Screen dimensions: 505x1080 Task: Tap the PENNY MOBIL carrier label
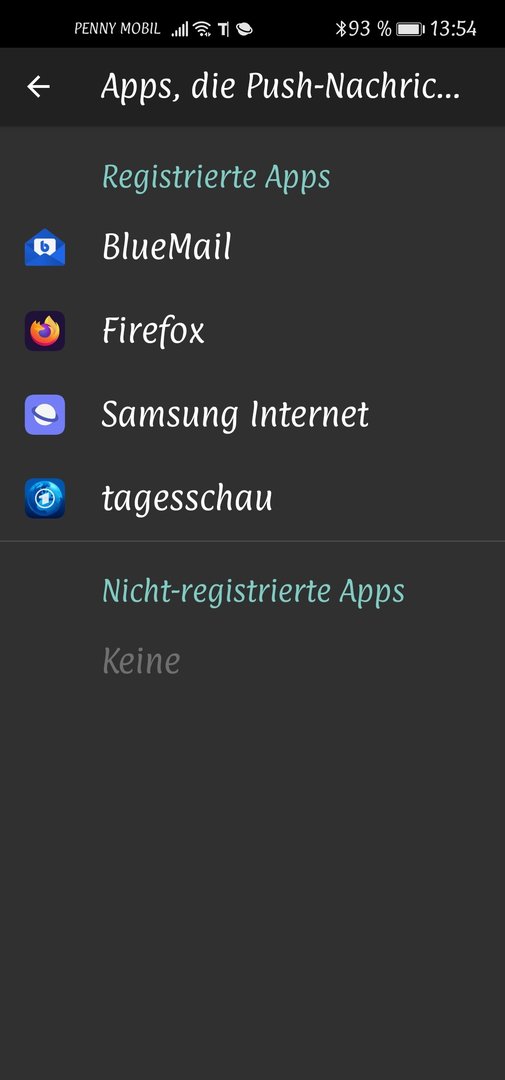[x=117, y=29]
